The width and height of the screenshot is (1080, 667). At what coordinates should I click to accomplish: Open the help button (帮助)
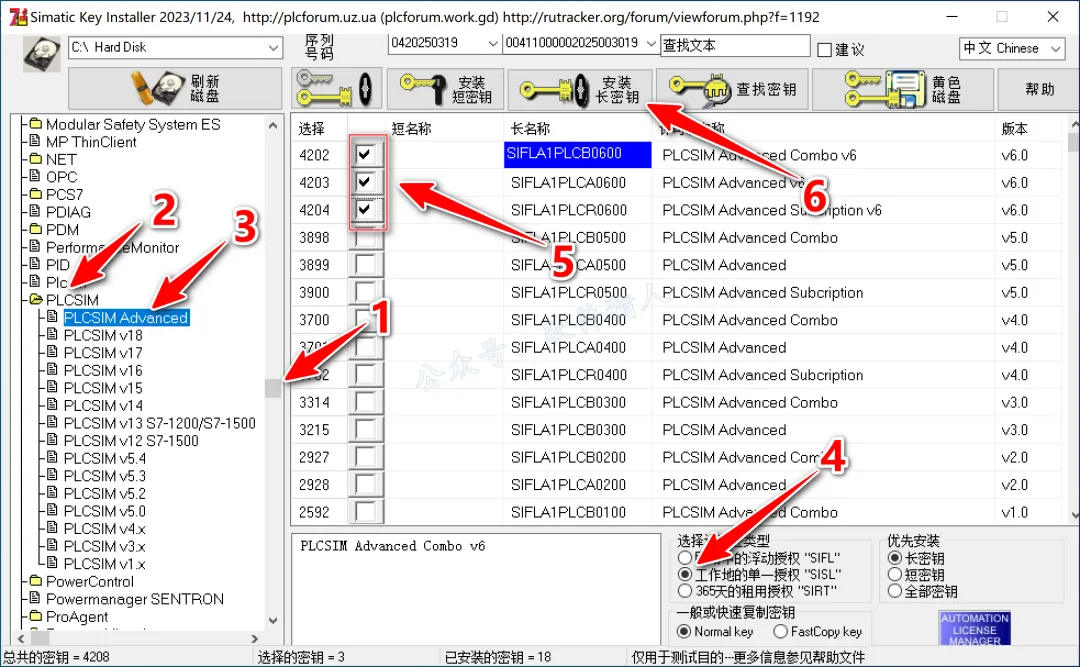tap(1039, 89)
